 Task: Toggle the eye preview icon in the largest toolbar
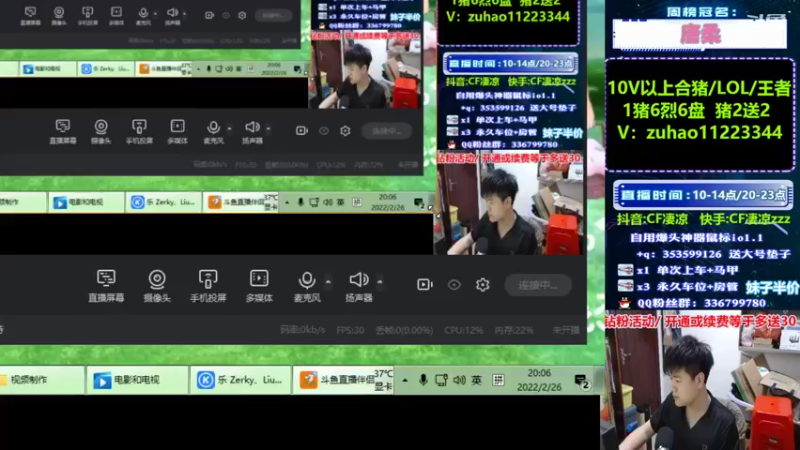(x=454, y=284)
